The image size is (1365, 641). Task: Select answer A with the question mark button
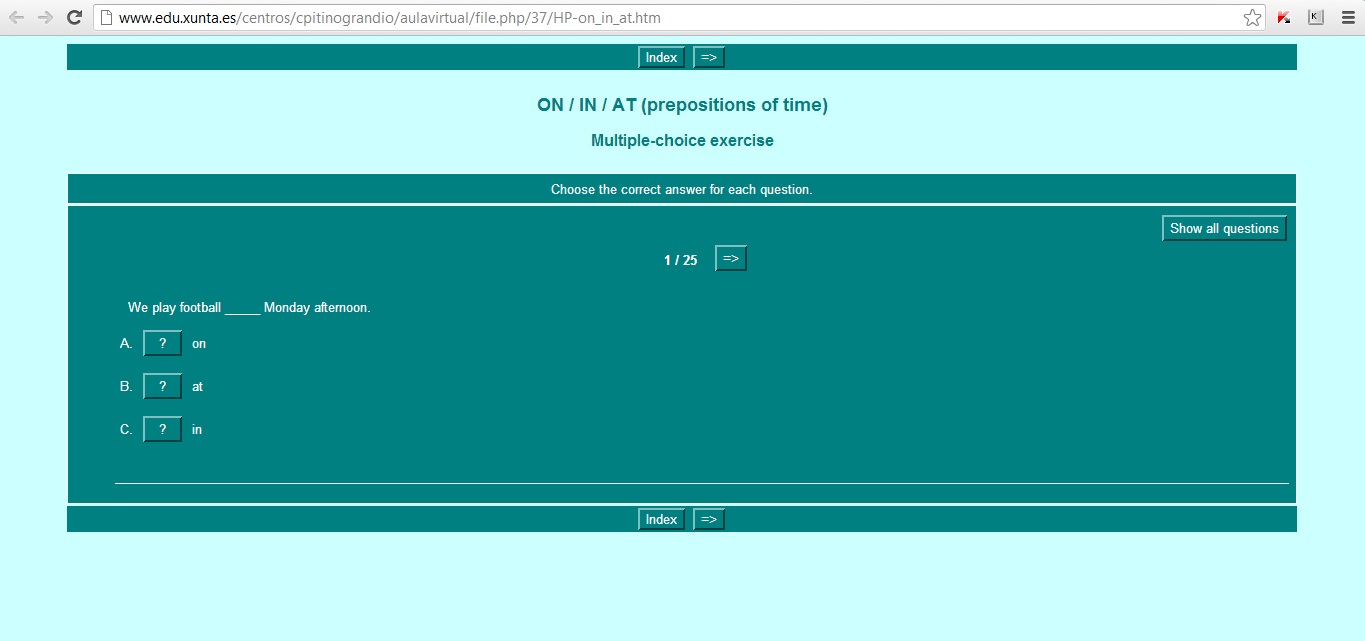pos(162,343)
